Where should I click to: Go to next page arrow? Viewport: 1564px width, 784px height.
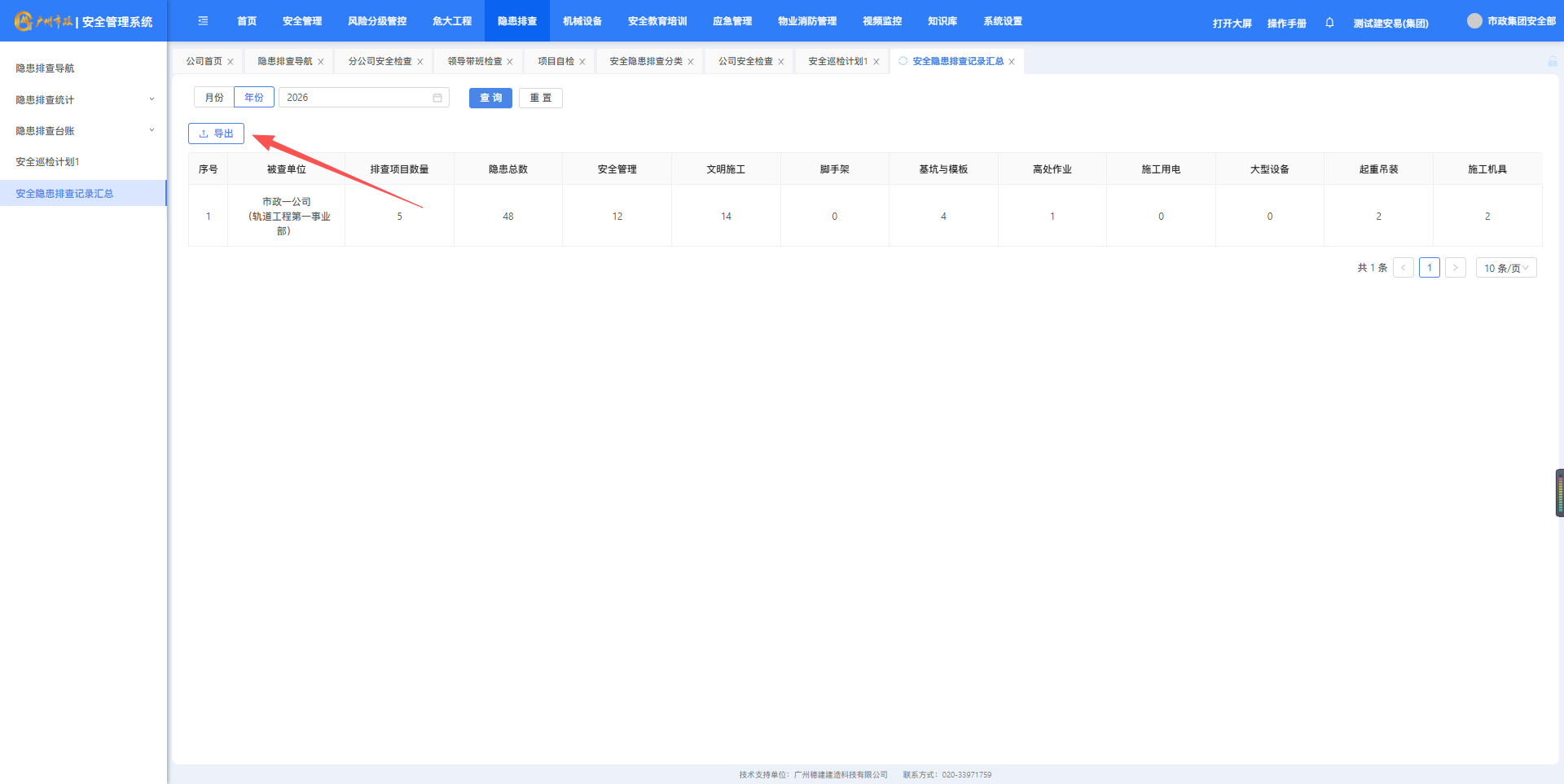click(1455, 268)
